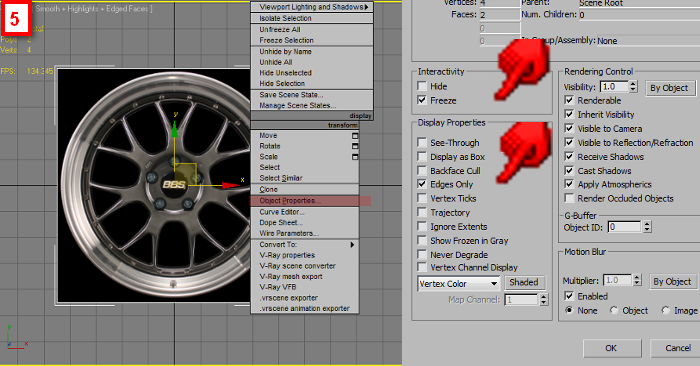Choose Unhide All menu entry

coord(312,62)
